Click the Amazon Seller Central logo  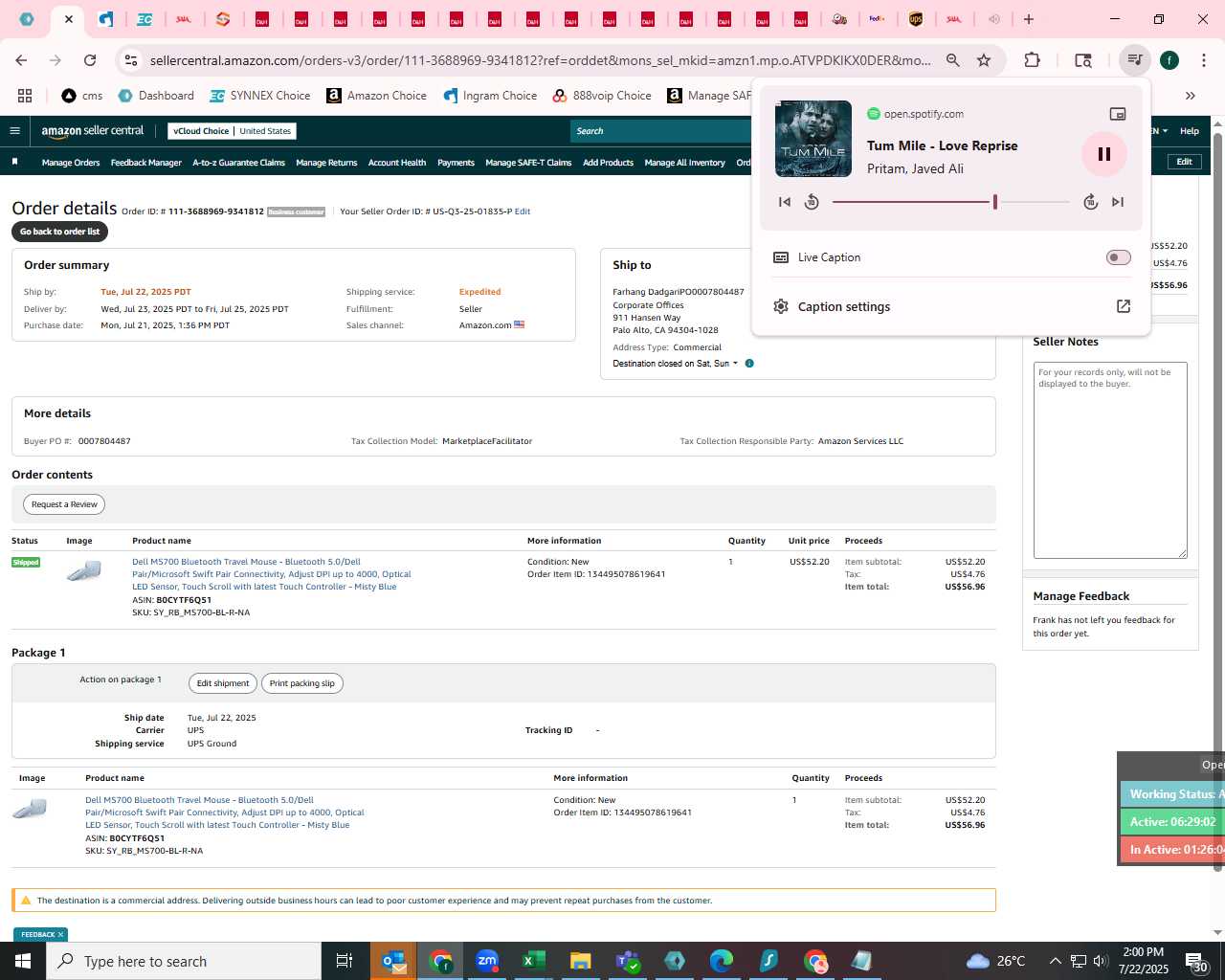(x=93, y=131)
